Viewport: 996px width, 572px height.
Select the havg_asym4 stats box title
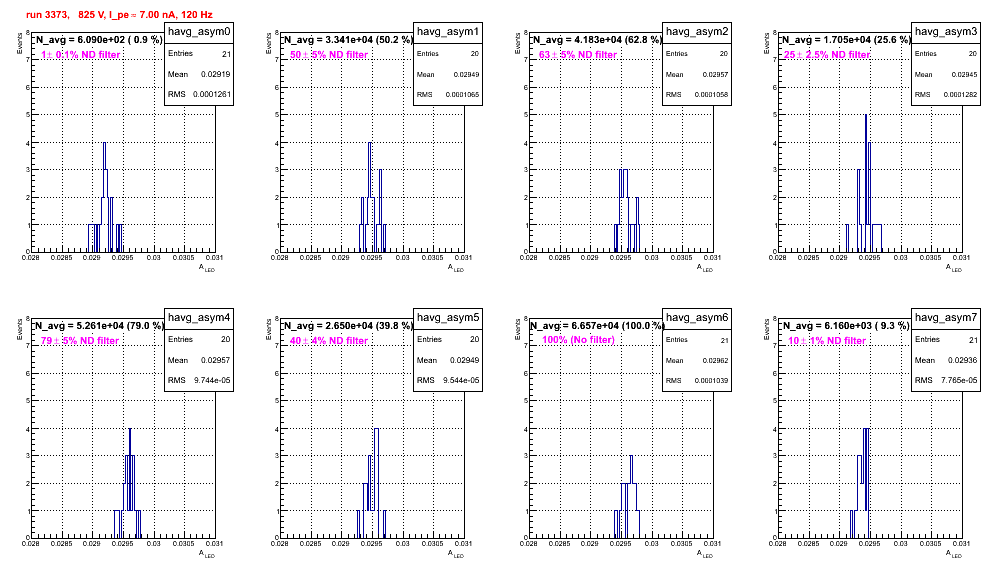[x=199, y=318]
